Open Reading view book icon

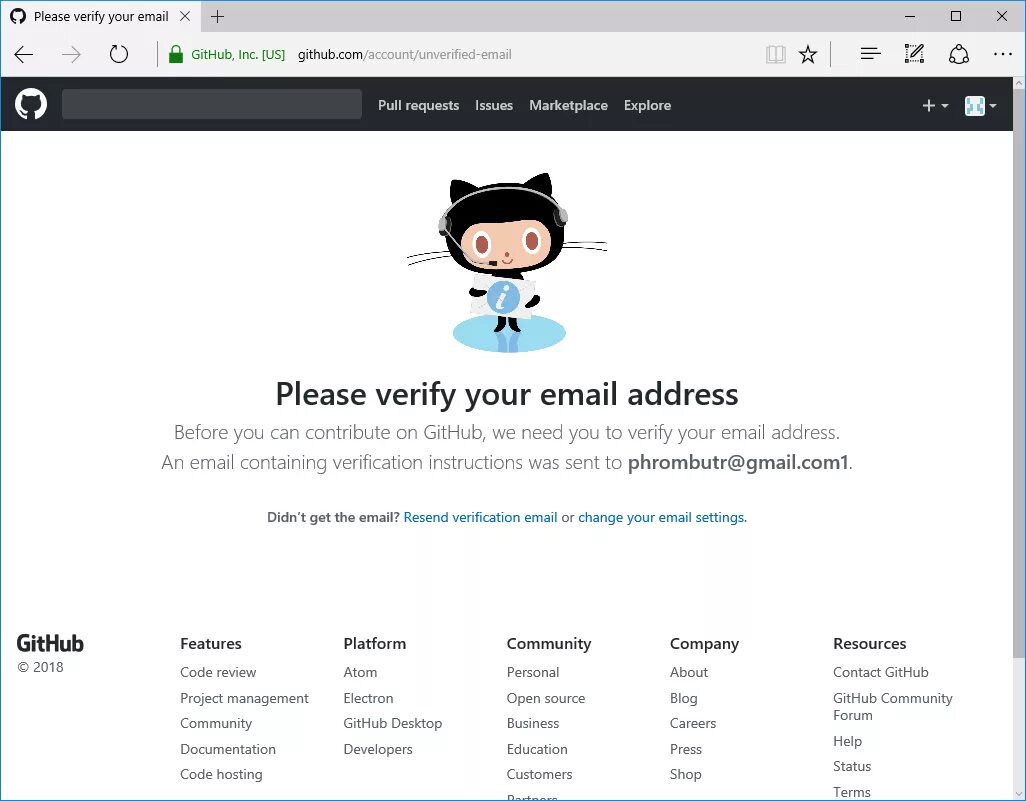[775, 54]
